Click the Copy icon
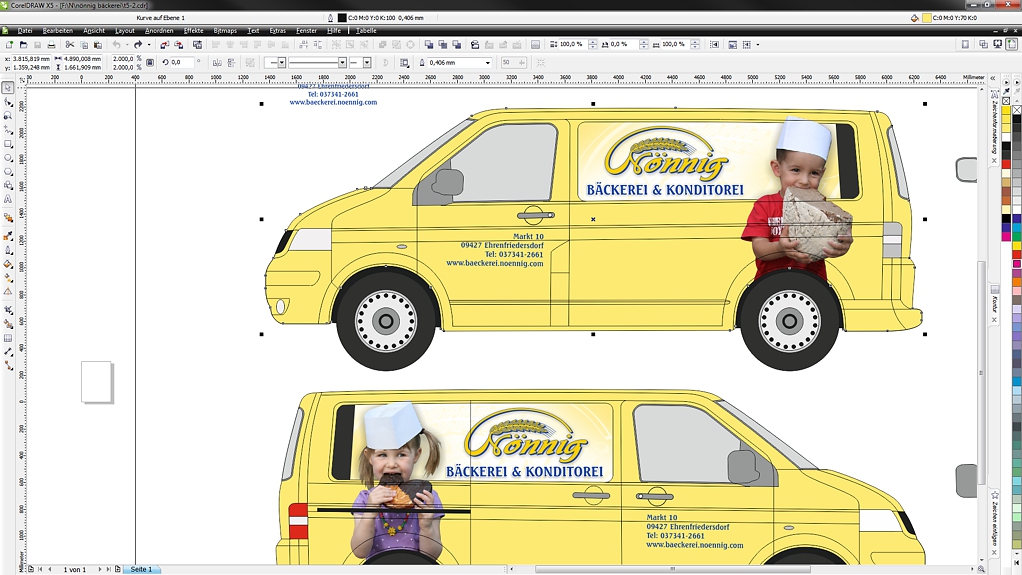 click(x=84, y=45)
